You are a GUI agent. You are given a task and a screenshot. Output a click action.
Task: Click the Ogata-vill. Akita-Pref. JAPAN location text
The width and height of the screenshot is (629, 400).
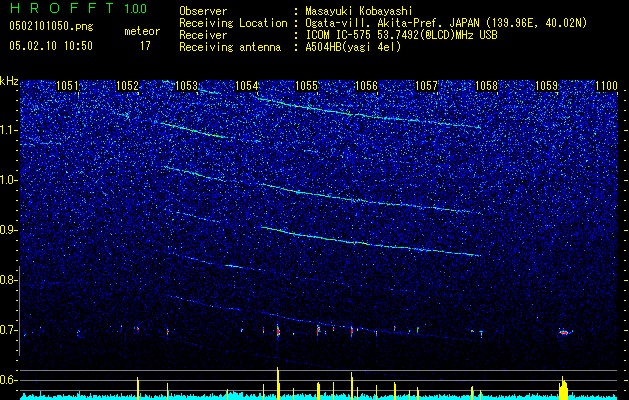click(448, 23)
